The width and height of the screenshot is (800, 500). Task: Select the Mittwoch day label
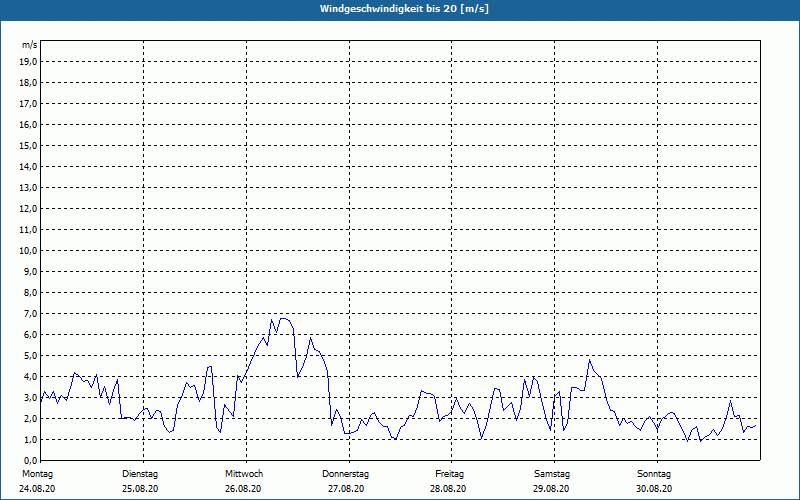(244, 474)
